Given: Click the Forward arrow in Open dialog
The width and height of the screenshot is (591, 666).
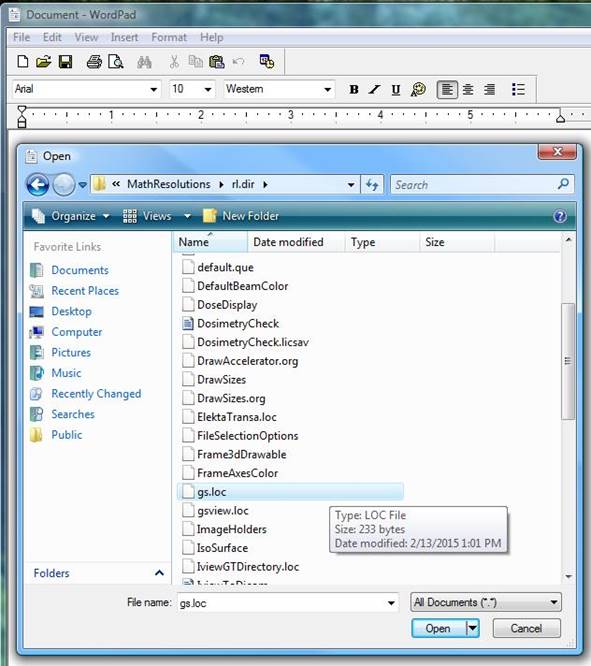Looking at the screenshot, I should tap(64, 185).
